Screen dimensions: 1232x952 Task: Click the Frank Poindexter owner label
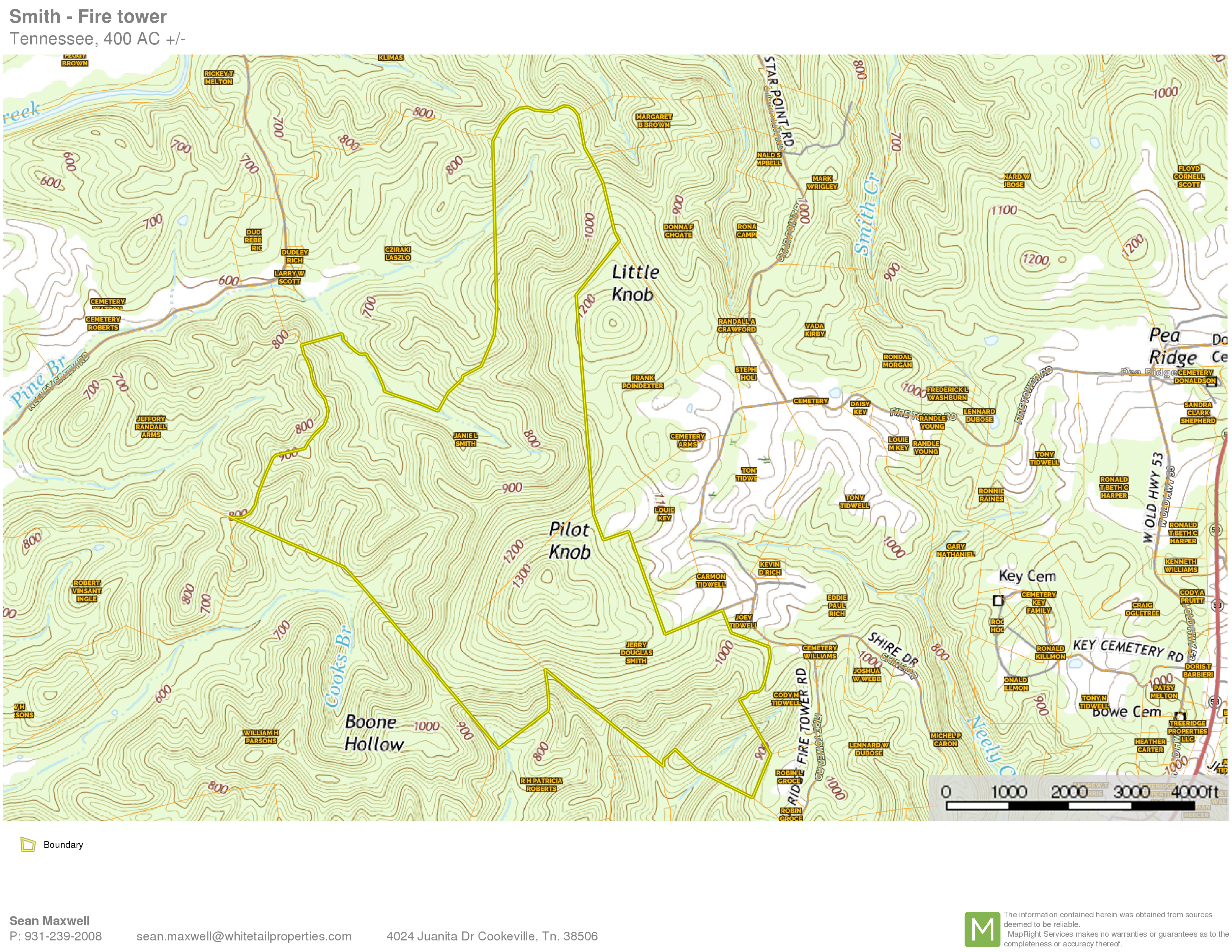tap(642, 382)
